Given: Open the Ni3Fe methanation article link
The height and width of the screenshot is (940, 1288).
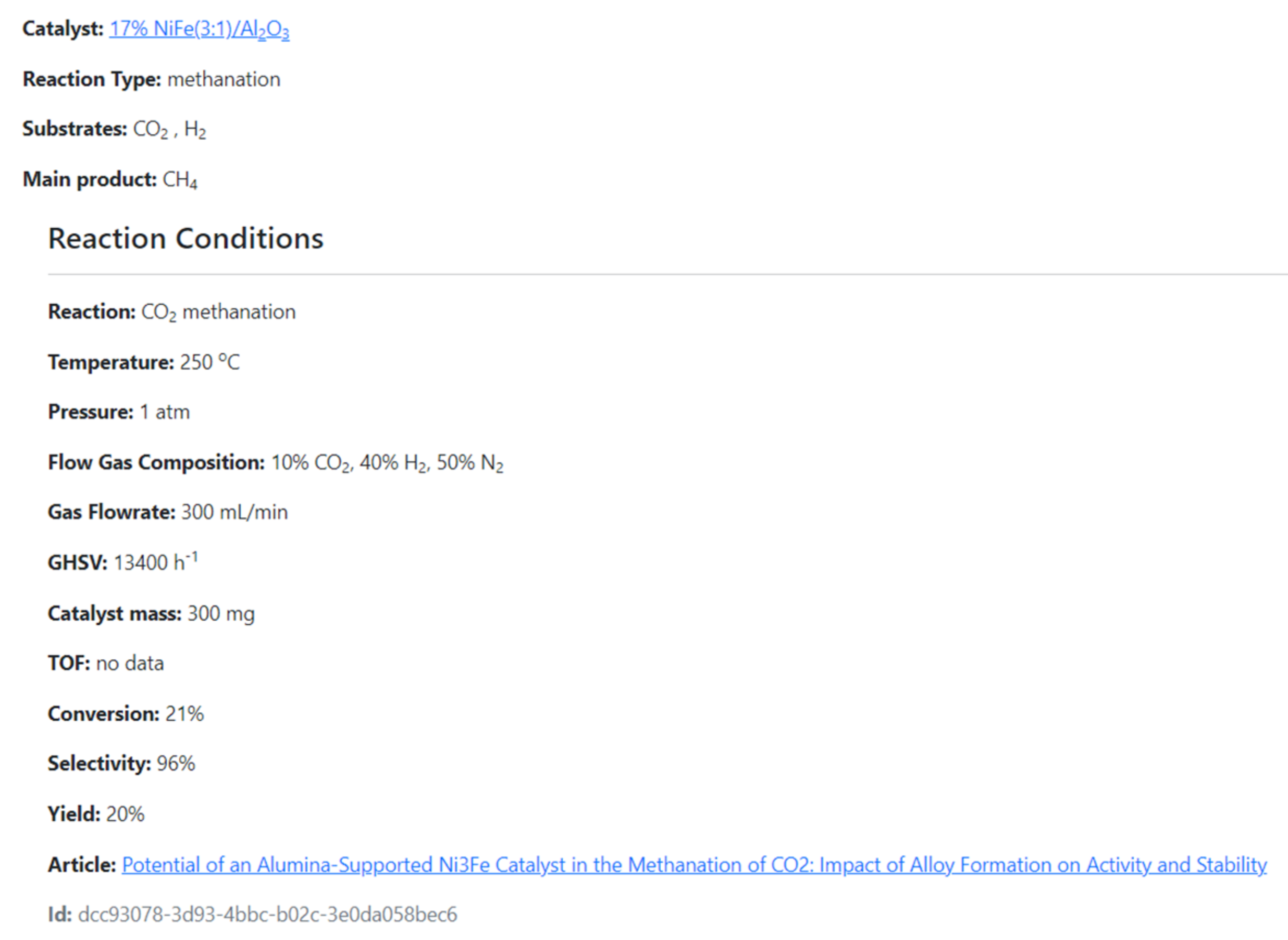Looking at the screenshot, I should 693,865.
